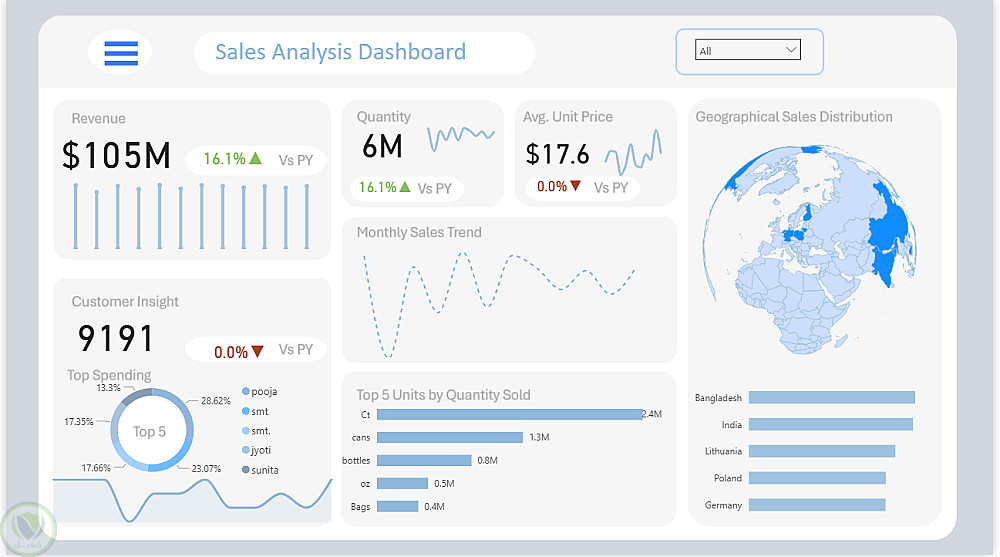Click the Geographical Sales Distribution heading

794,117
